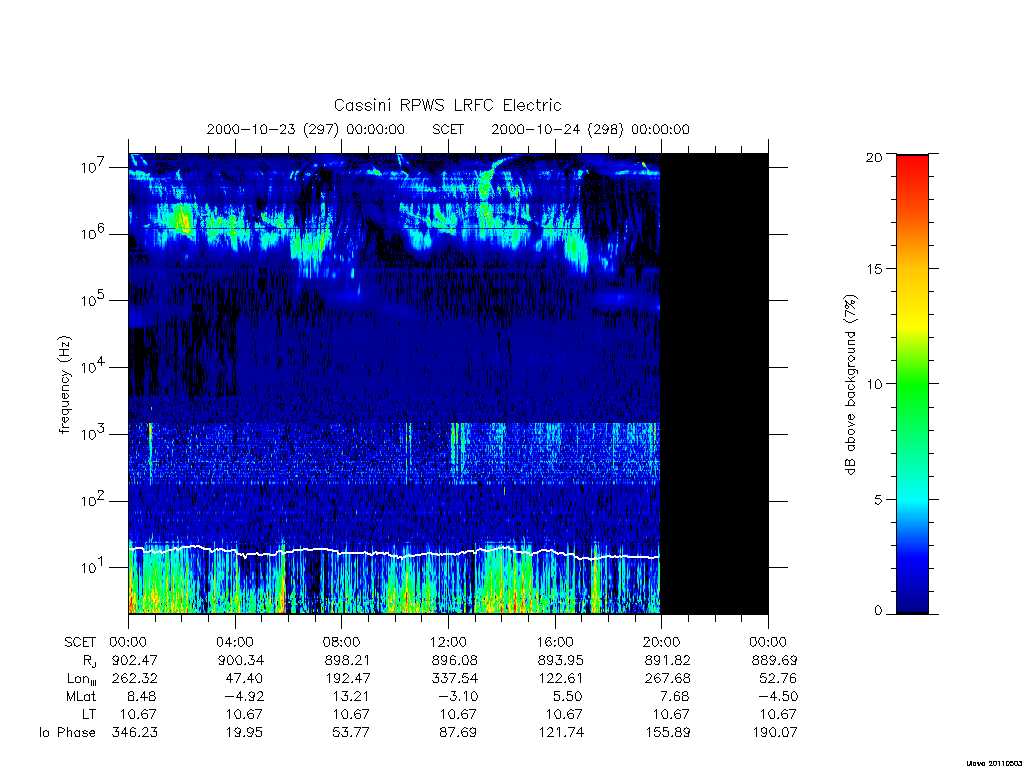Click the 'LT' row label

89,714
